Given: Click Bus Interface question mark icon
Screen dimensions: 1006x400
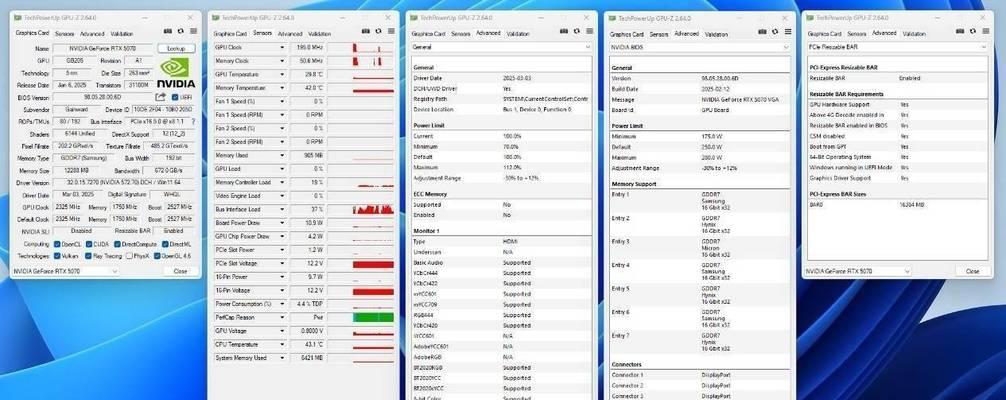Looking at the screenshot, I should tap(193, 121).
